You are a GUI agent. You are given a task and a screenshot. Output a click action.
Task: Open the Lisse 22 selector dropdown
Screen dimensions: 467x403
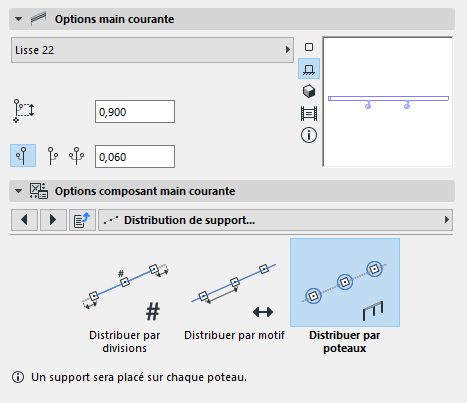tap(152, 50)
